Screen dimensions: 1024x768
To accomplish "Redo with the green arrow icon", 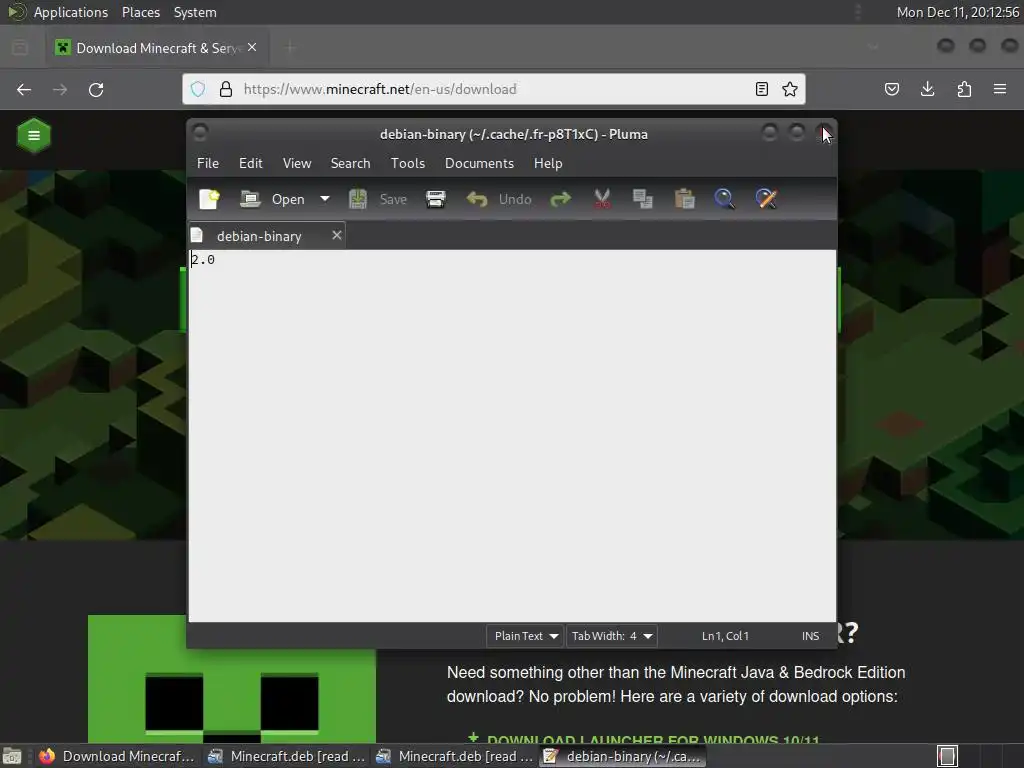I will coord(560,199).
